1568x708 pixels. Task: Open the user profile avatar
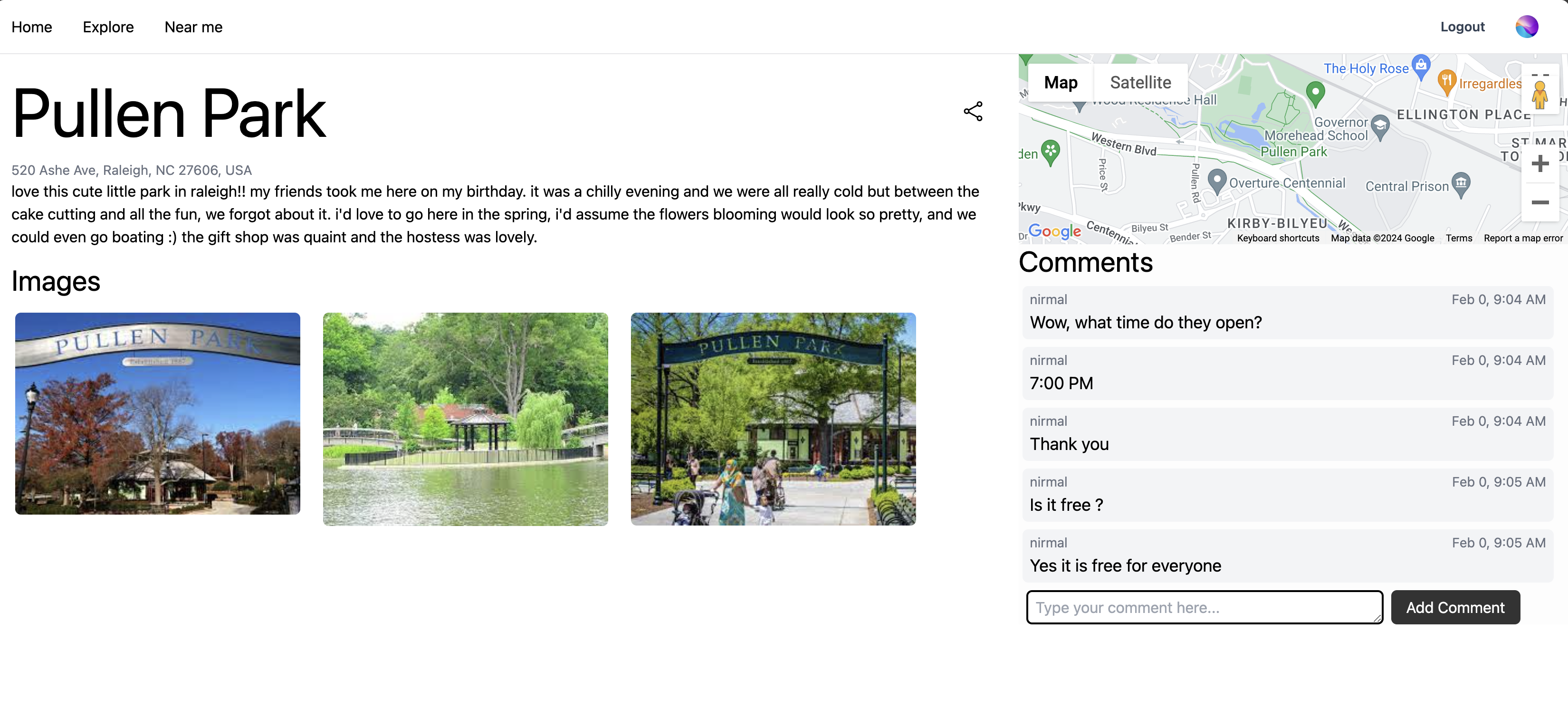pos(1526,27)
